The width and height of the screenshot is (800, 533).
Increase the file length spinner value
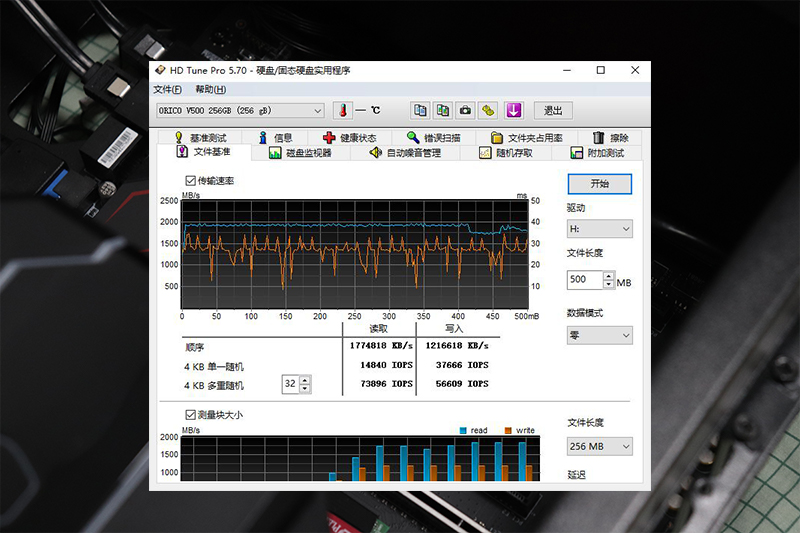[609, 275]
